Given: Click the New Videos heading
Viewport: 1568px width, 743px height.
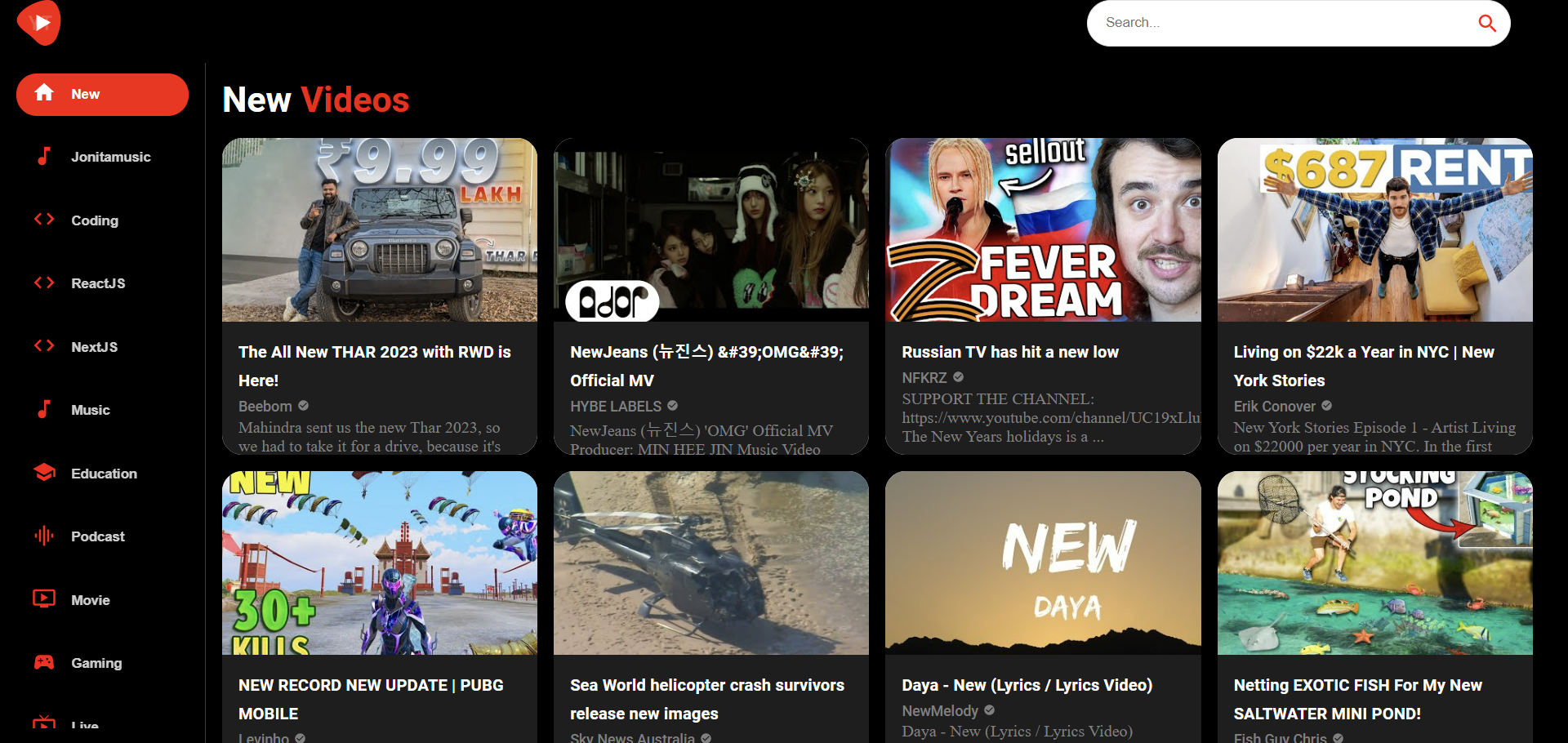Looking at the screenshot, I should 316,100.
